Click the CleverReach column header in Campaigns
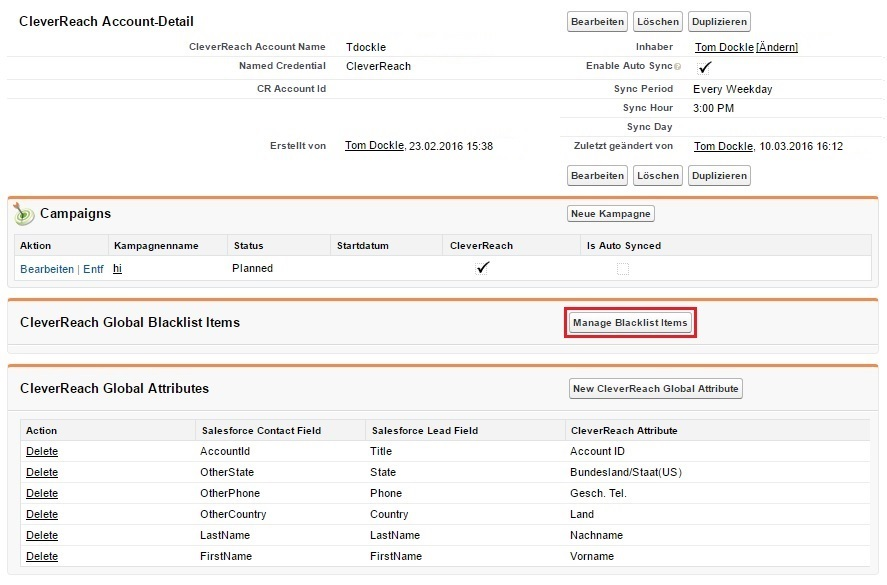 click(x=481, y=246)
